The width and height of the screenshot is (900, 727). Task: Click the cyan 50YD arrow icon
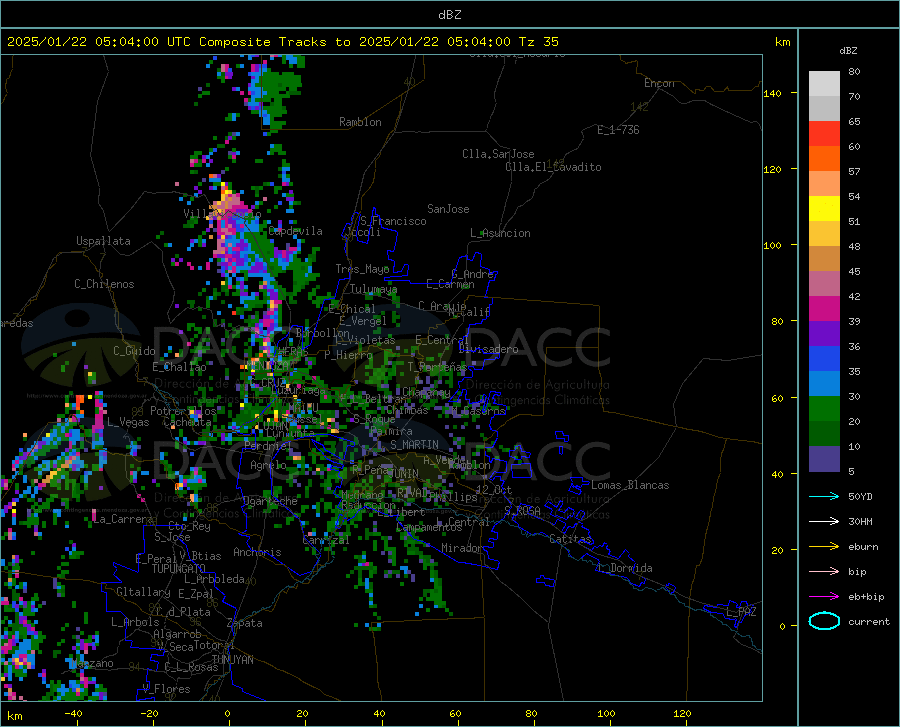pyautogui.click(x=824, y=496)
